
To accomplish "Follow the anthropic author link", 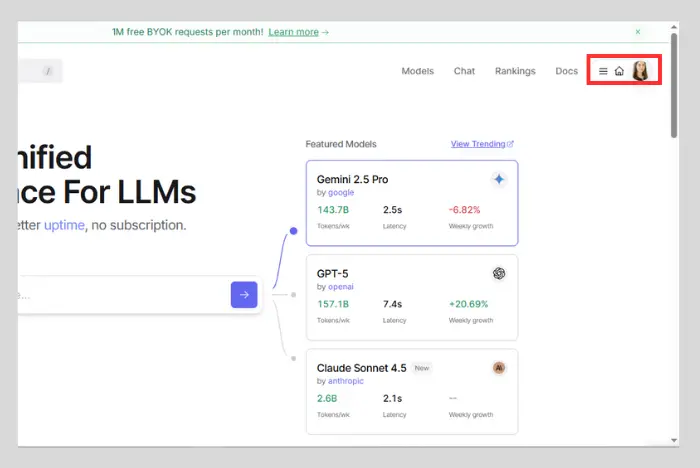I will coord(347,381).
